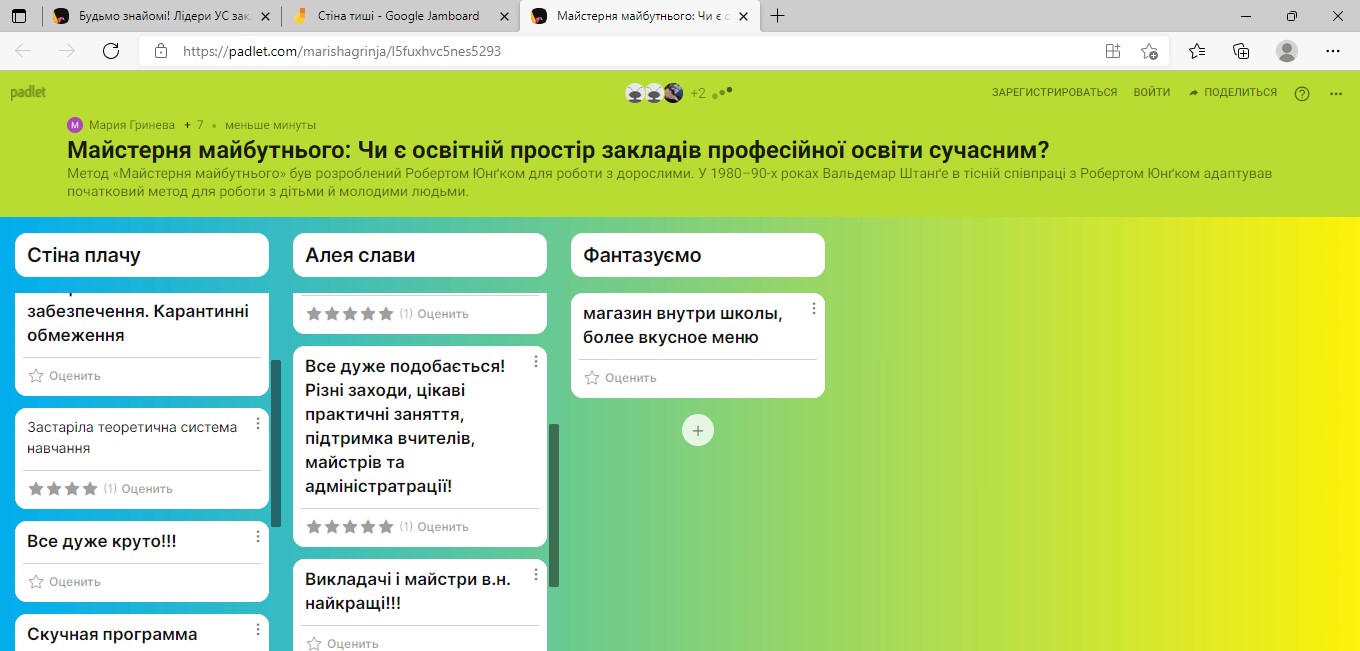Click the Padlet logo
The height and width of the screenshot is (651, 1360).
[x=28, y=93]
